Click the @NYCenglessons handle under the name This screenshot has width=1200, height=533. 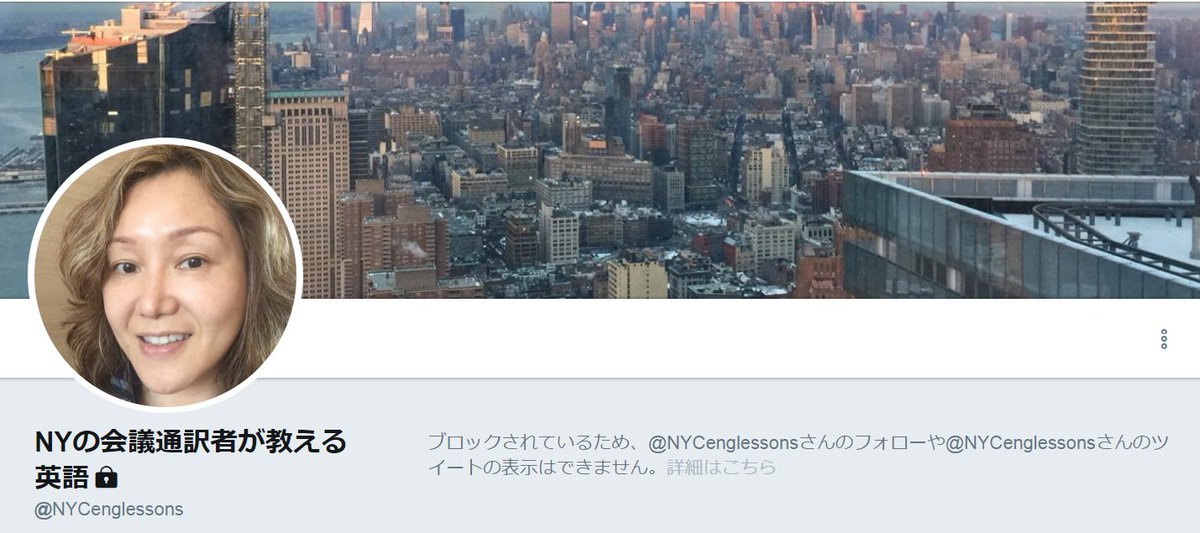pyautogui.click(x=109, y=509)
